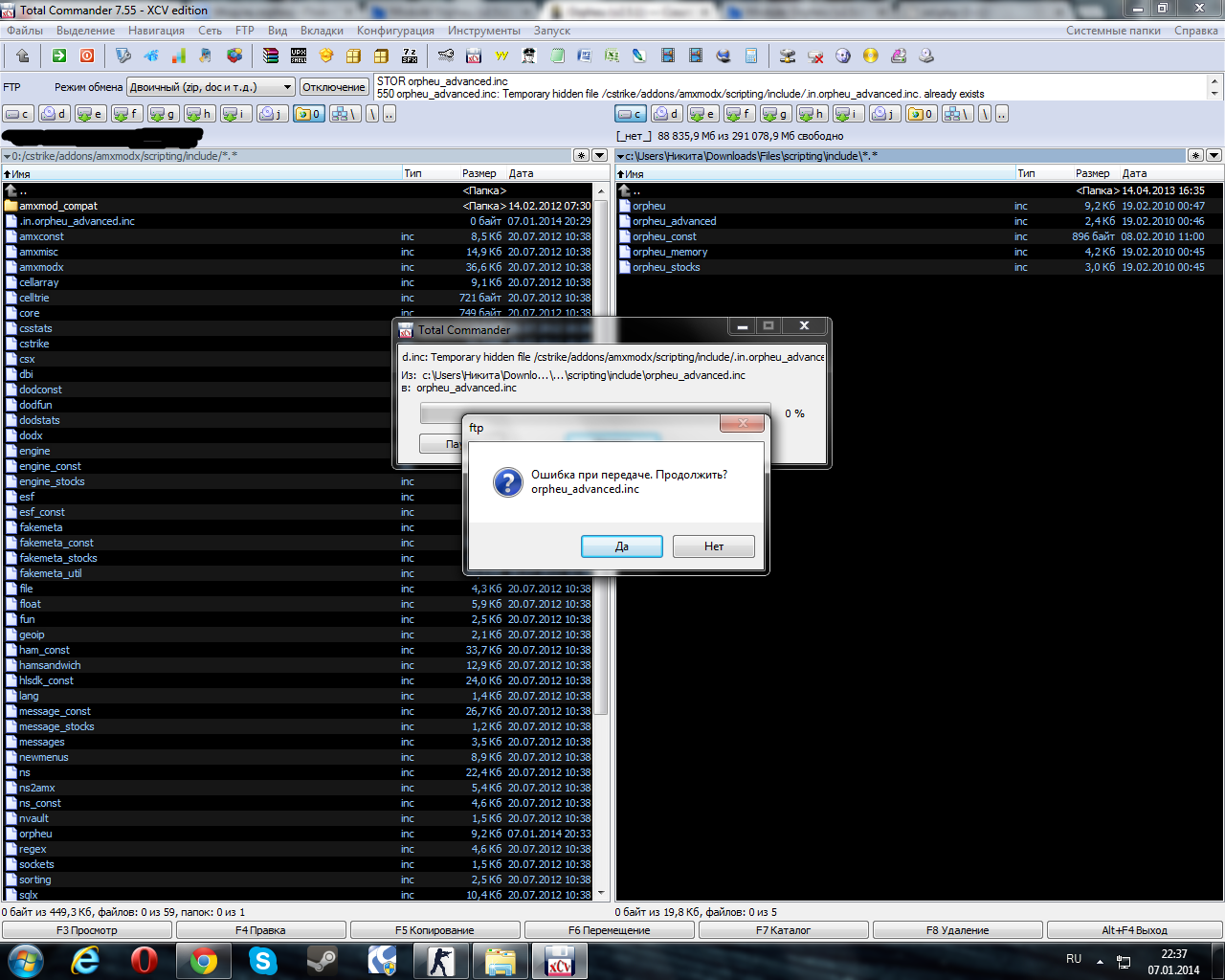This screenshot has width=1225, height=980.
Task: Open the Навигация menu
Action: pos(156,31)
